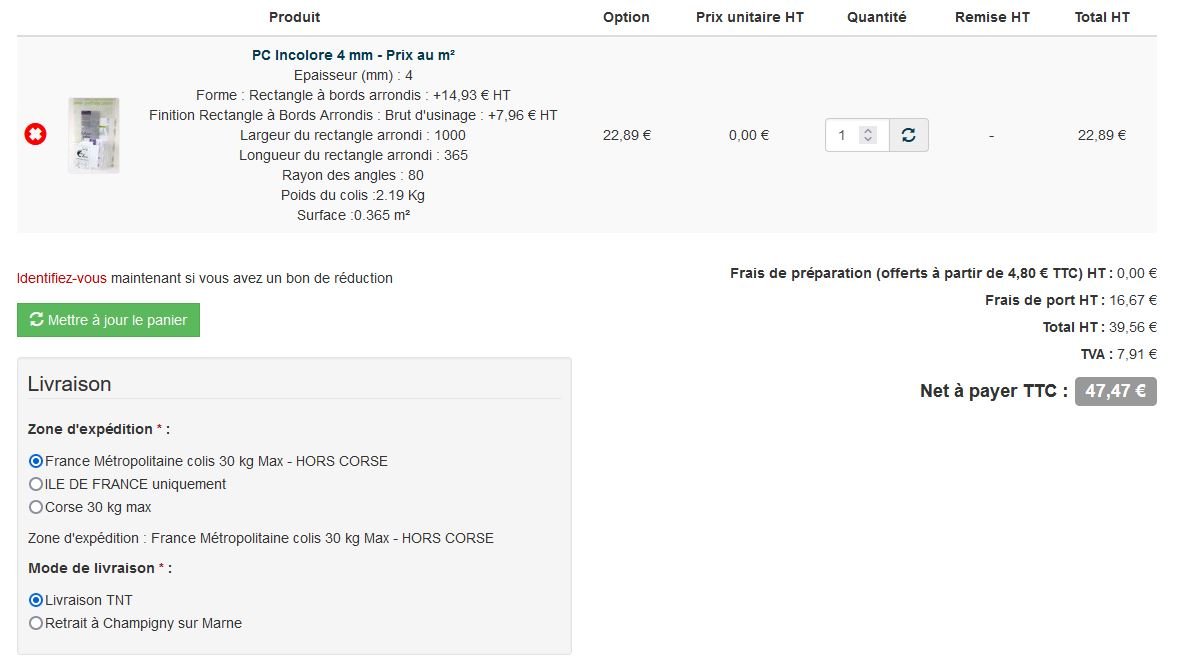Open the PC Incolore 4 mm product link

353,55
